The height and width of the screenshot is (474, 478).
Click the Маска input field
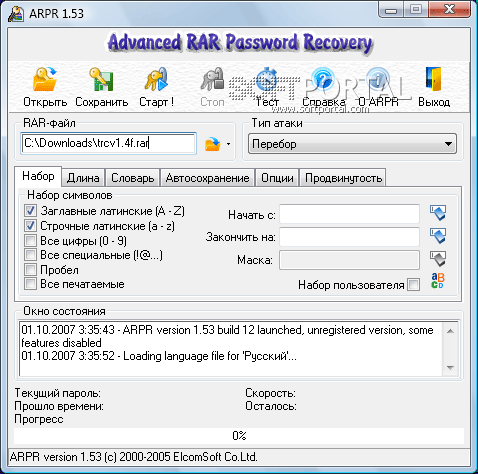(349, 260)
